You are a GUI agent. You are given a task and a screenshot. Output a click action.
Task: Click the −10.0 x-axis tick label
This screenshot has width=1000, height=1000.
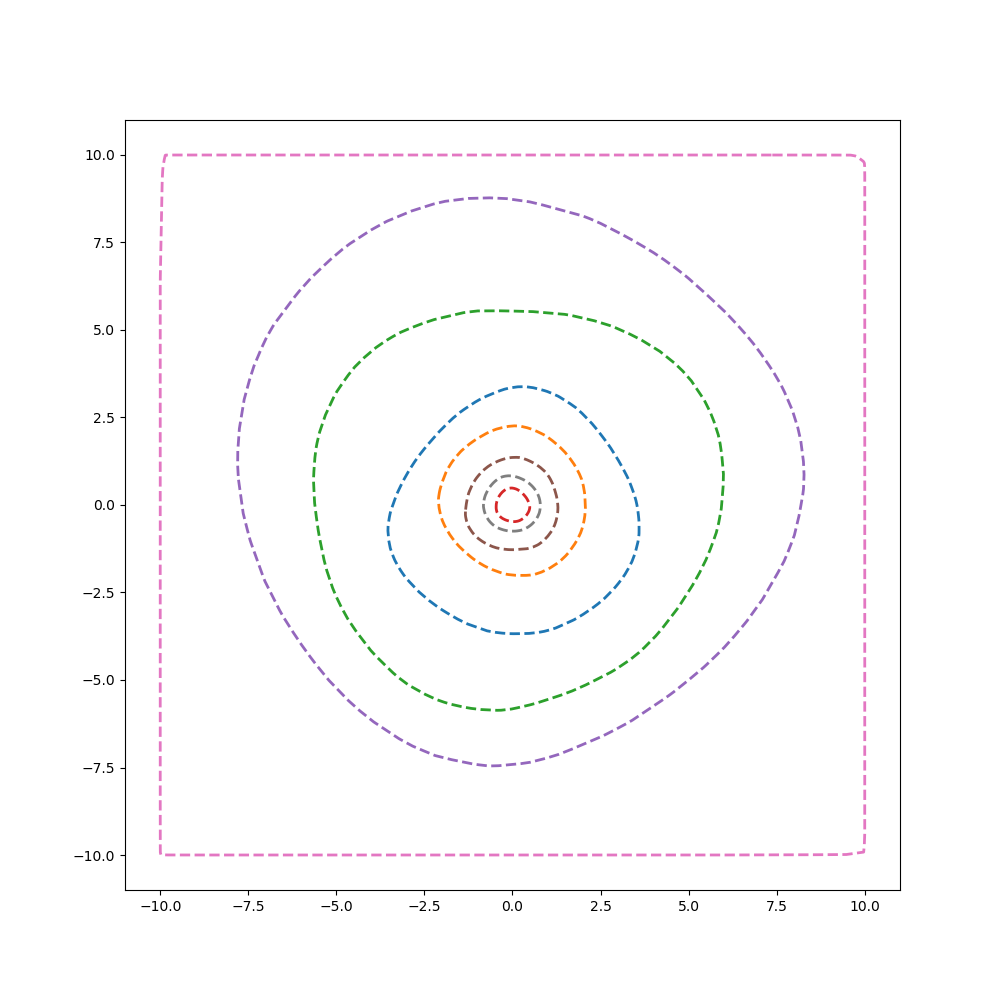(x=160, y=906)
